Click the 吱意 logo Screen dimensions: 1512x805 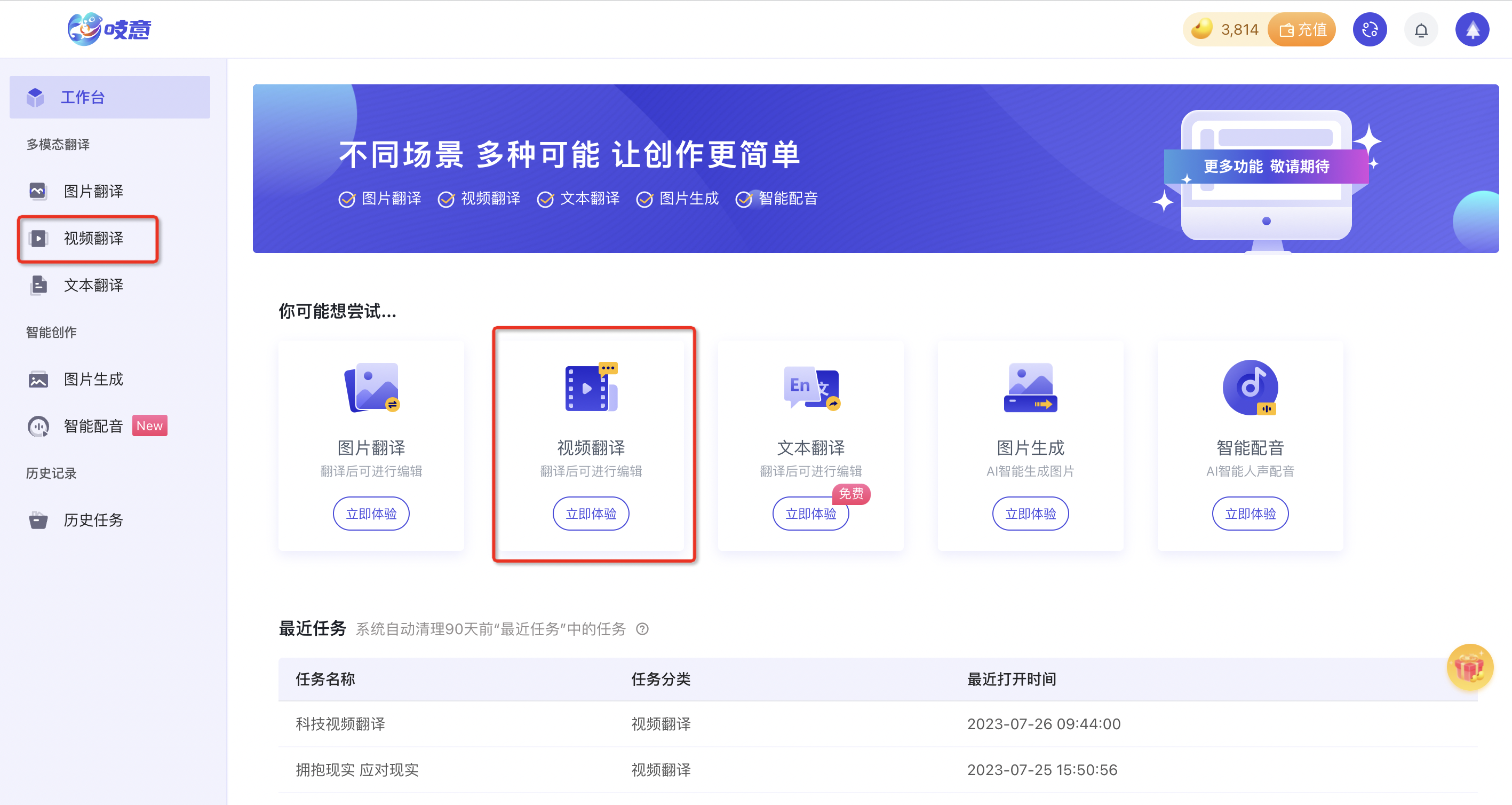110,29
